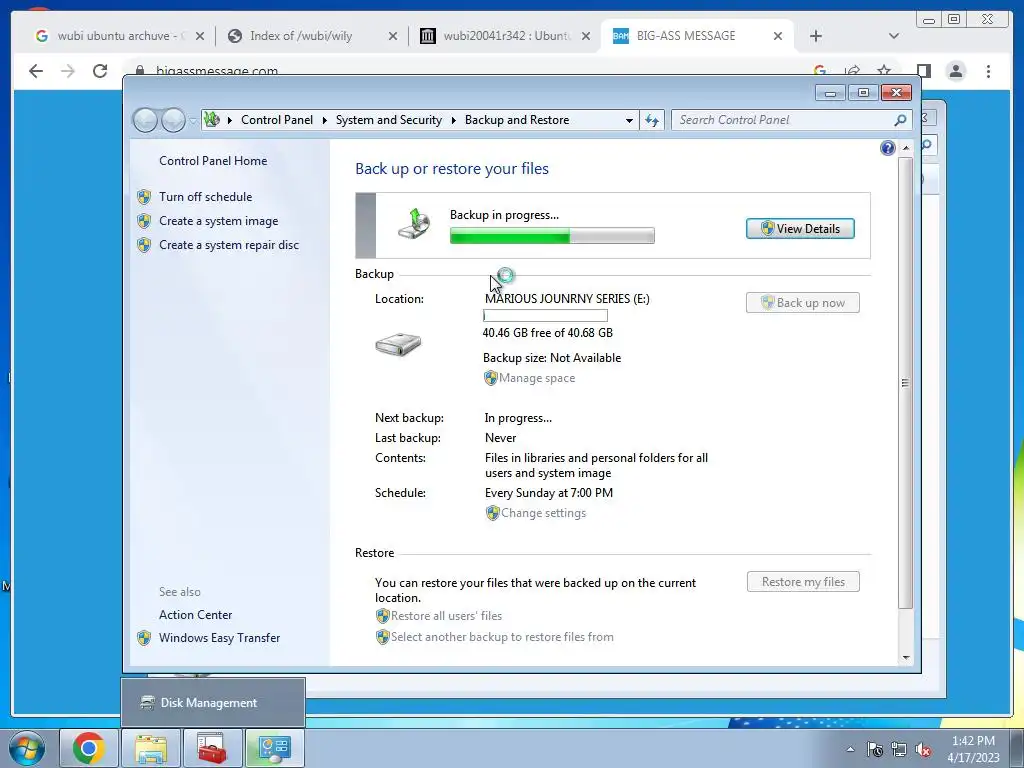Click the Disk Management taskbar preview
Screen dimensions: 1024x768
click(x=213, y=703)
